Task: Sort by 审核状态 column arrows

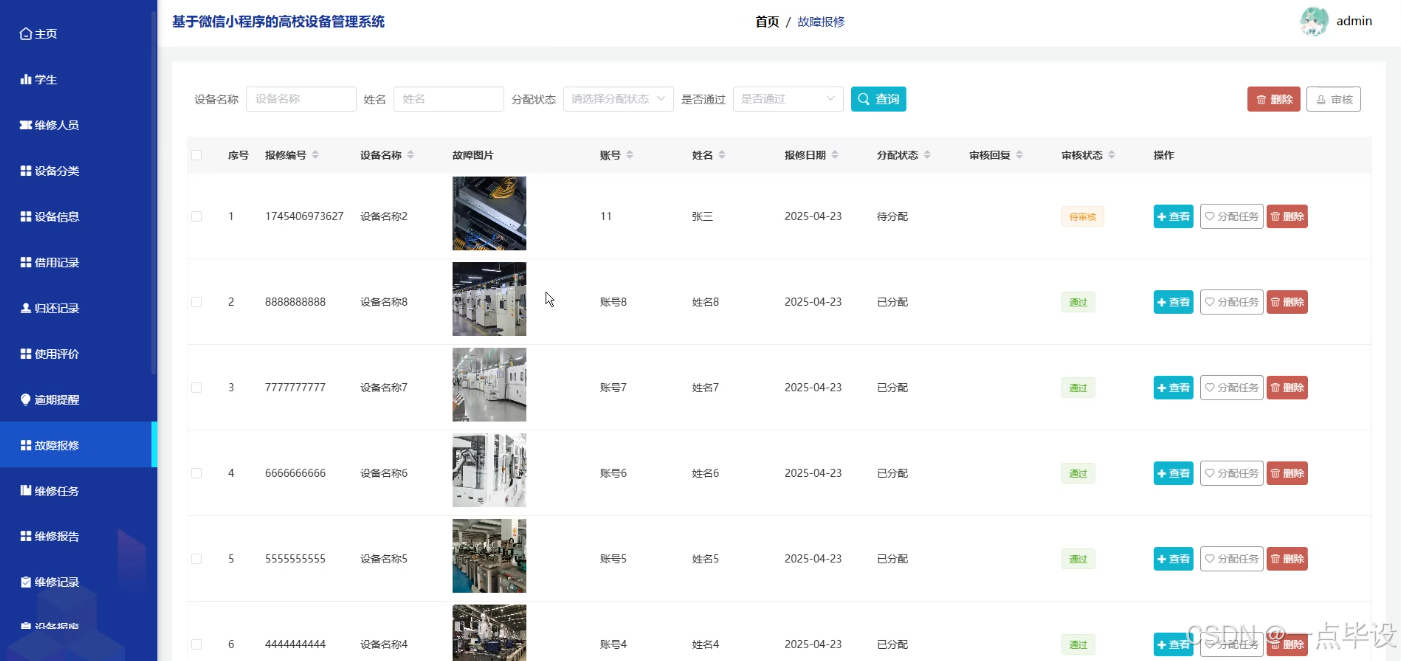Action: 1111,155
